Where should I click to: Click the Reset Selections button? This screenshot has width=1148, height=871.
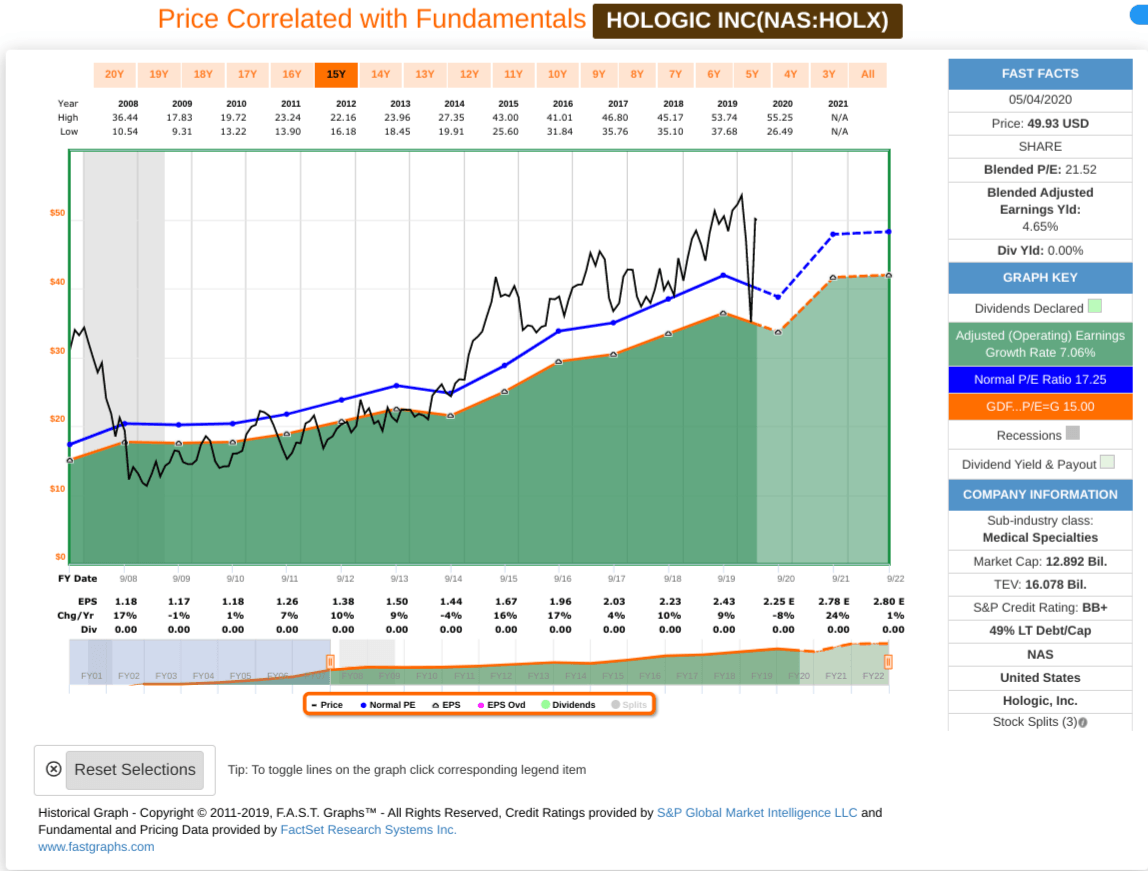[135, 770]
